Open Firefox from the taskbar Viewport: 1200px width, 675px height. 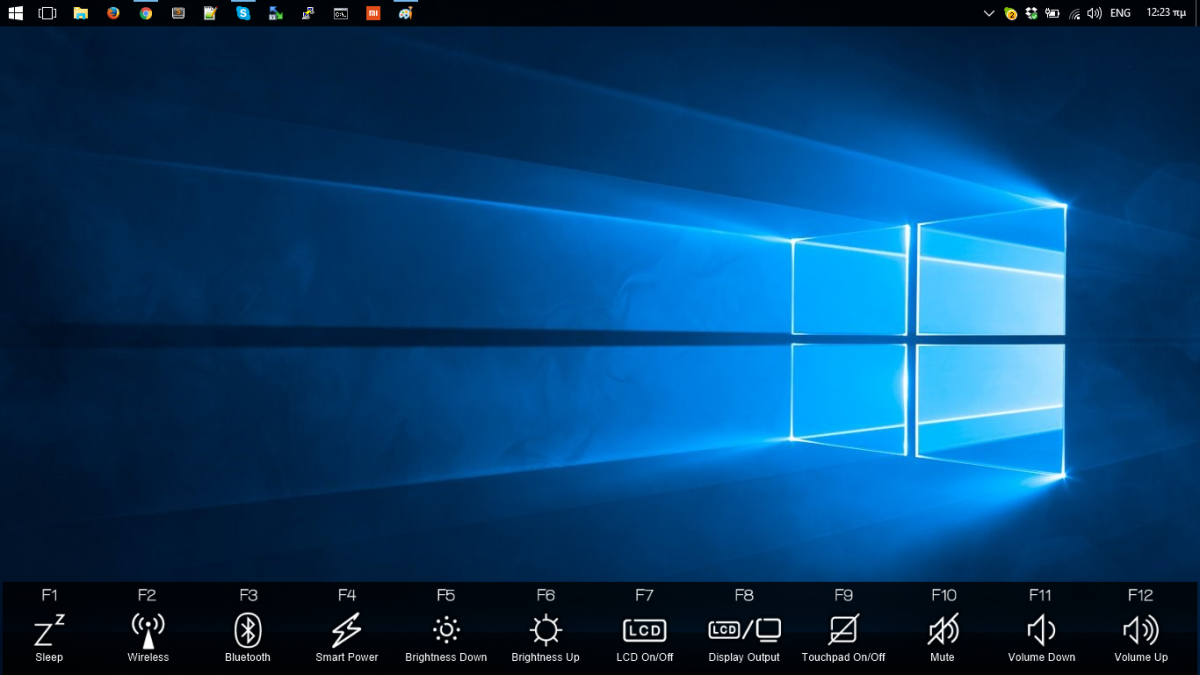pyautogui.click(x=113, y=13)
